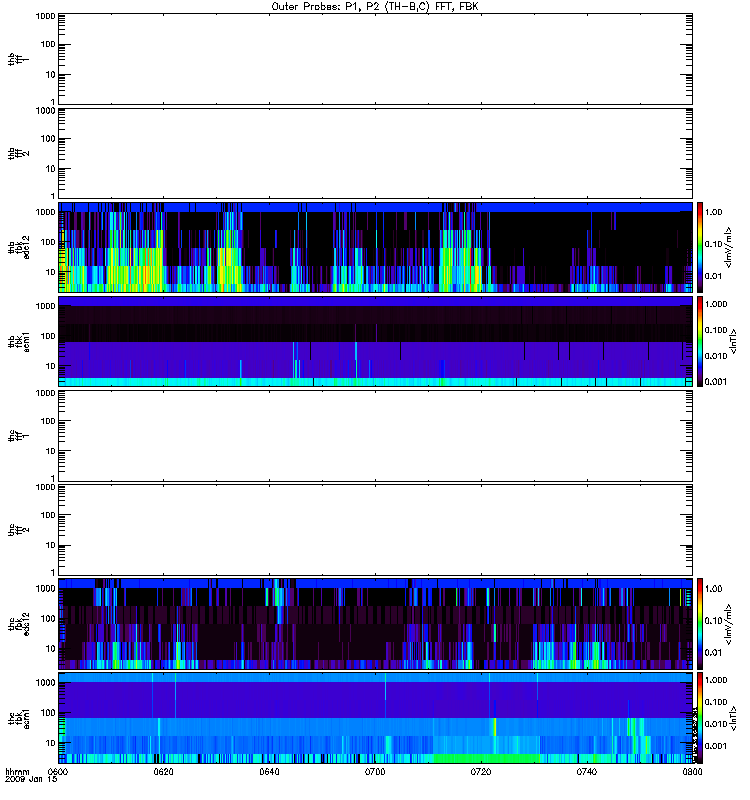Click the 'thc fbk scm1' y-axis label
Viewport: 750px width, 800px height.
[19, 718]
